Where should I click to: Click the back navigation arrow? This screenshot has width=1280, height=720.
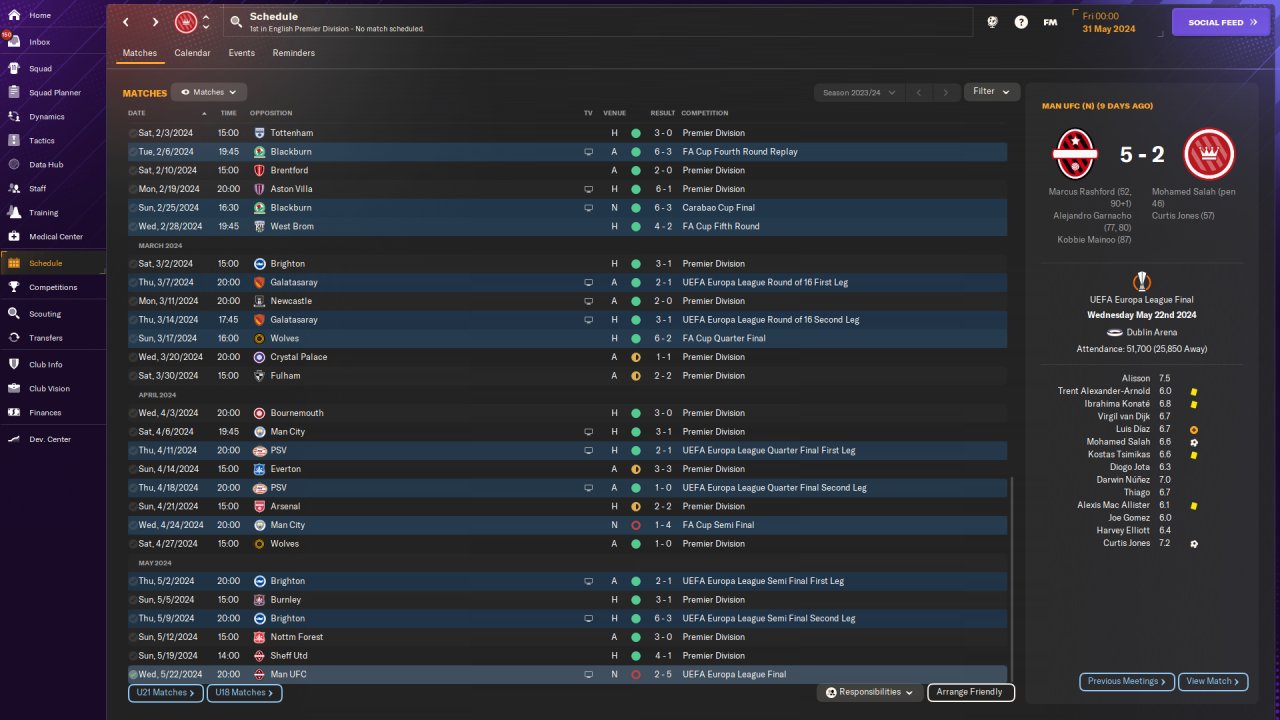tap(126, 22)
